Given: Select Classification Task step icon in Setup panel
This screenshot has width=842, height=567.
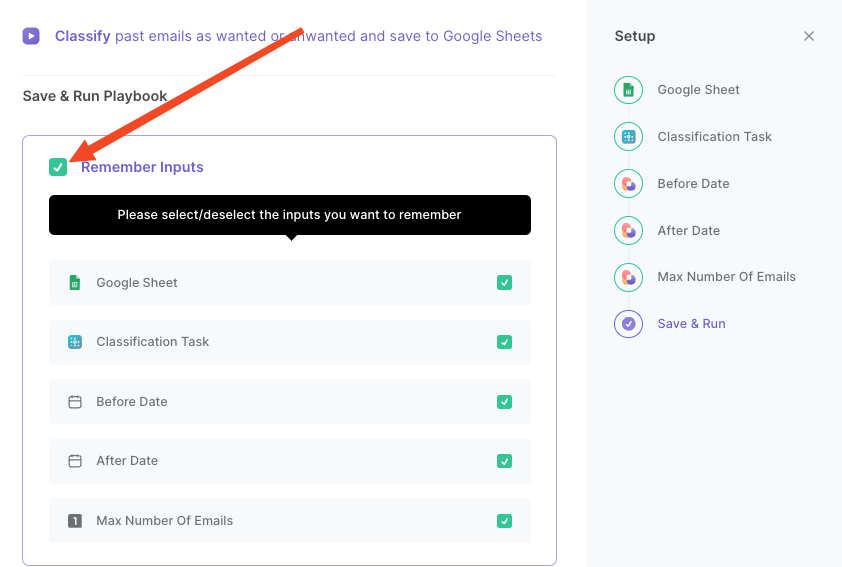Looking at the screenshot, I should click(628, 136).
